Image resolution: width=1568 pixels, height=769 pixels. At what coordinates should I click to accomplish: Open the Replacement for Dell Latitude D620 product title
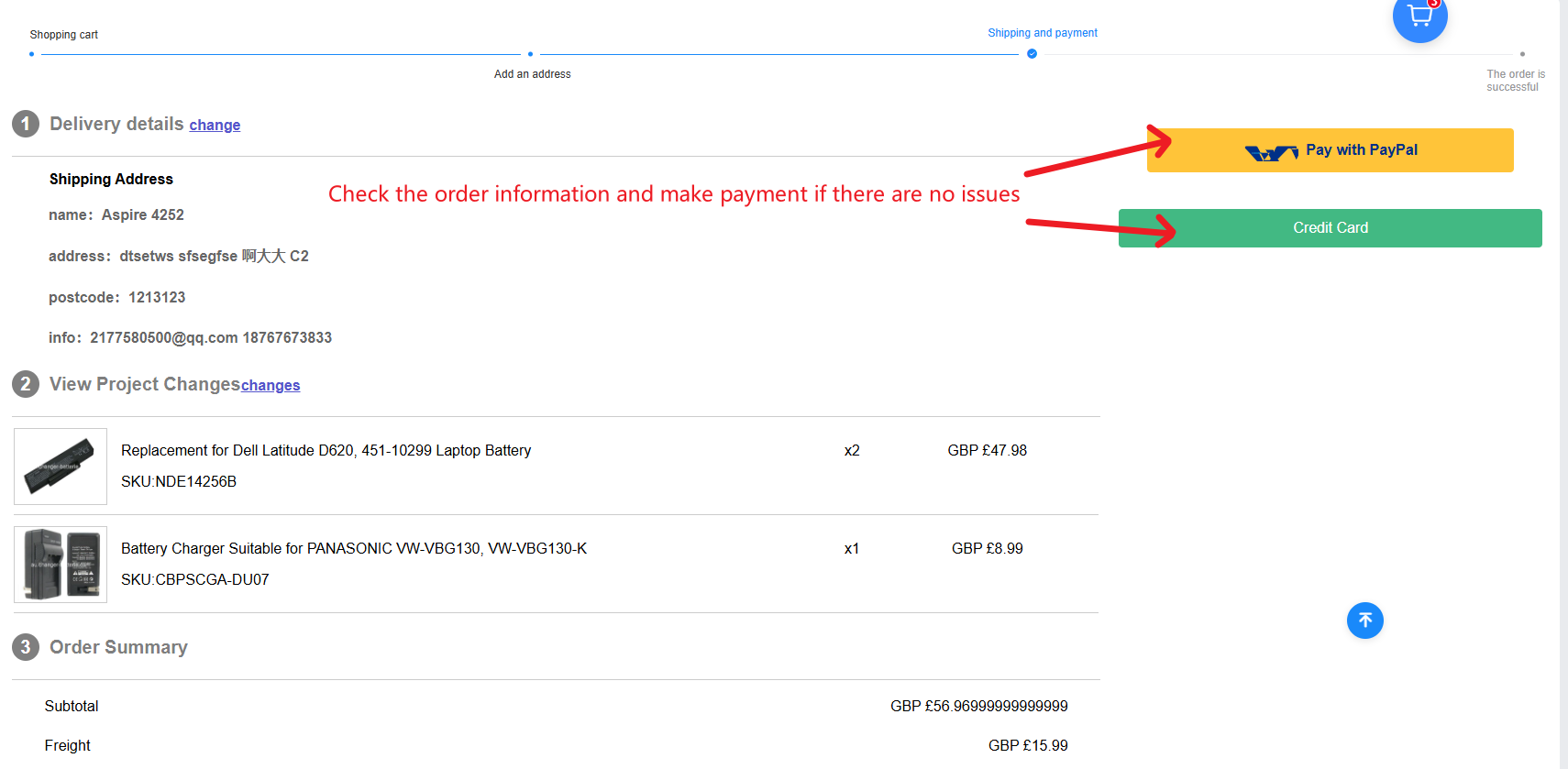(x=326, y=451)
